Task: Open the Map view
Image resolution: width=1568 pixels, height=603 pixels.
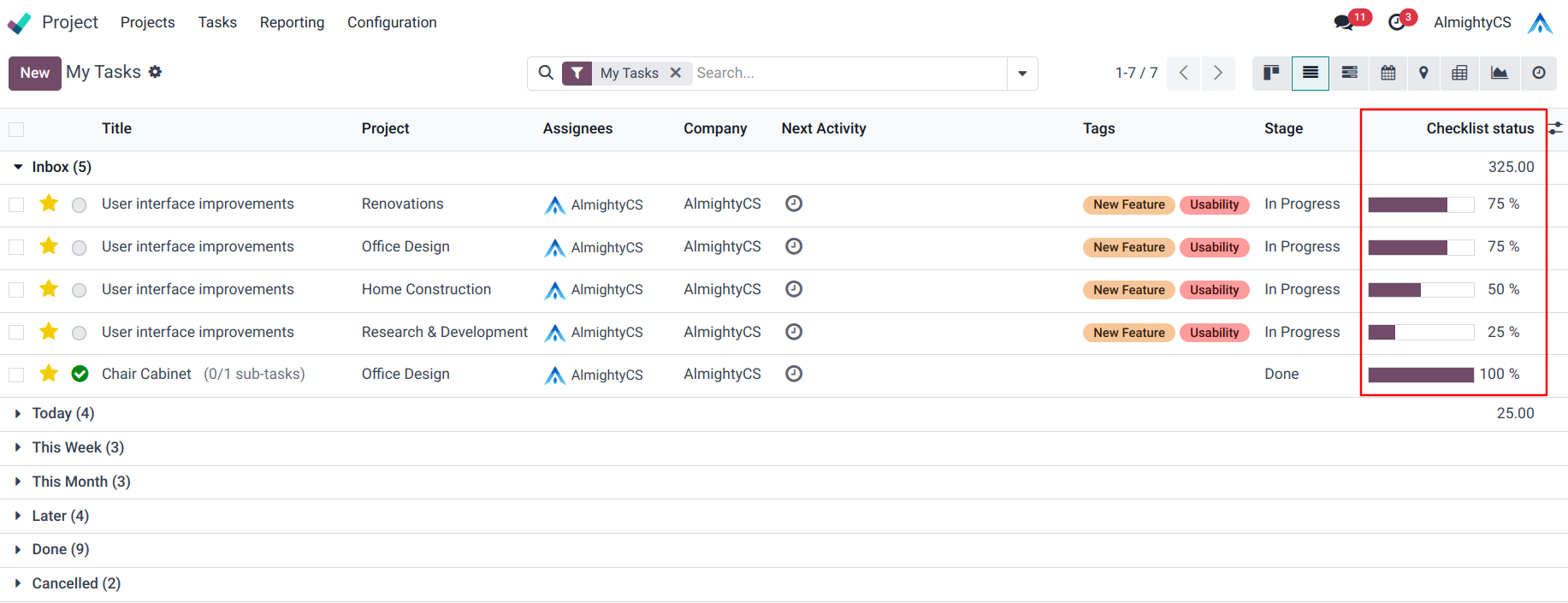Action: 1423,73
